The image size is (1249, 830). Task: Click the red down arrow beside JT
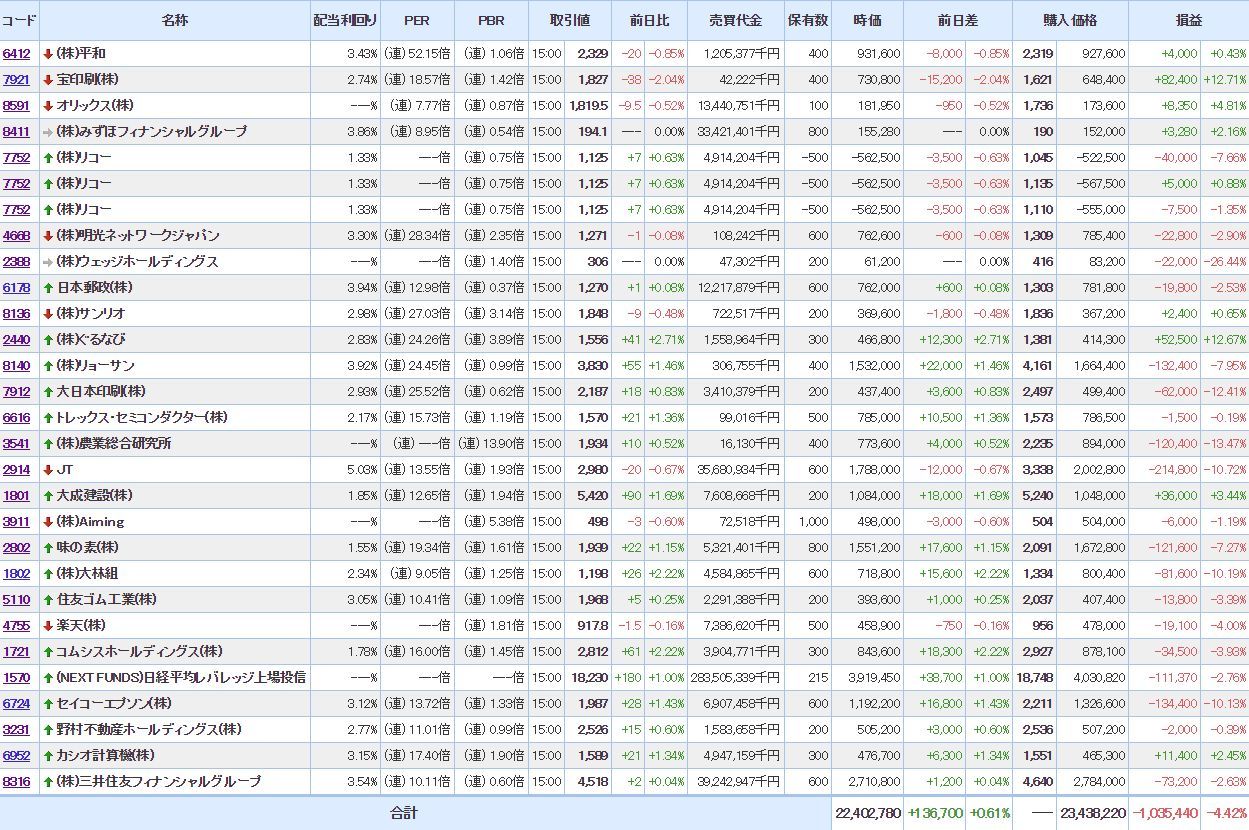pos(47,470)
